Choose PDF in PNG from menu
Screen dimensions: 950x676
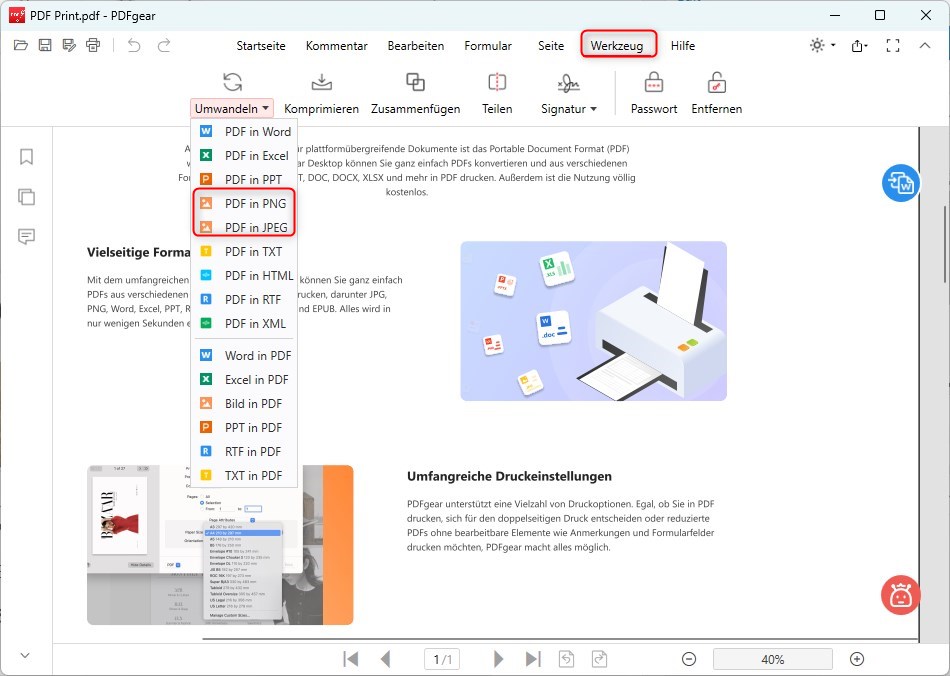[x=255, y=203]
